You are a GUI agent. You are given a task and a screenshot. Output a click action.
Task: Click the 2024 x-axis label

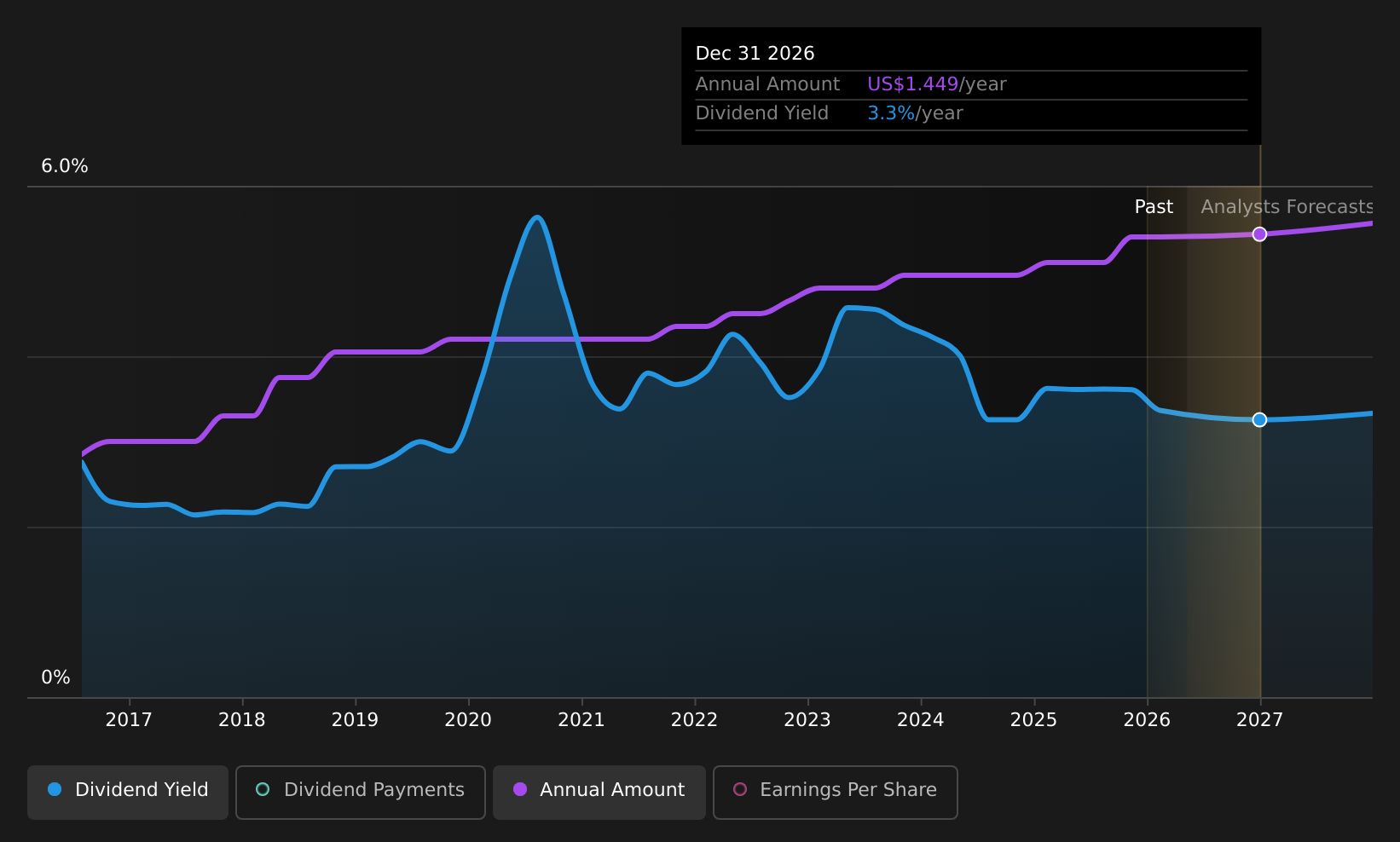(921, 720)
